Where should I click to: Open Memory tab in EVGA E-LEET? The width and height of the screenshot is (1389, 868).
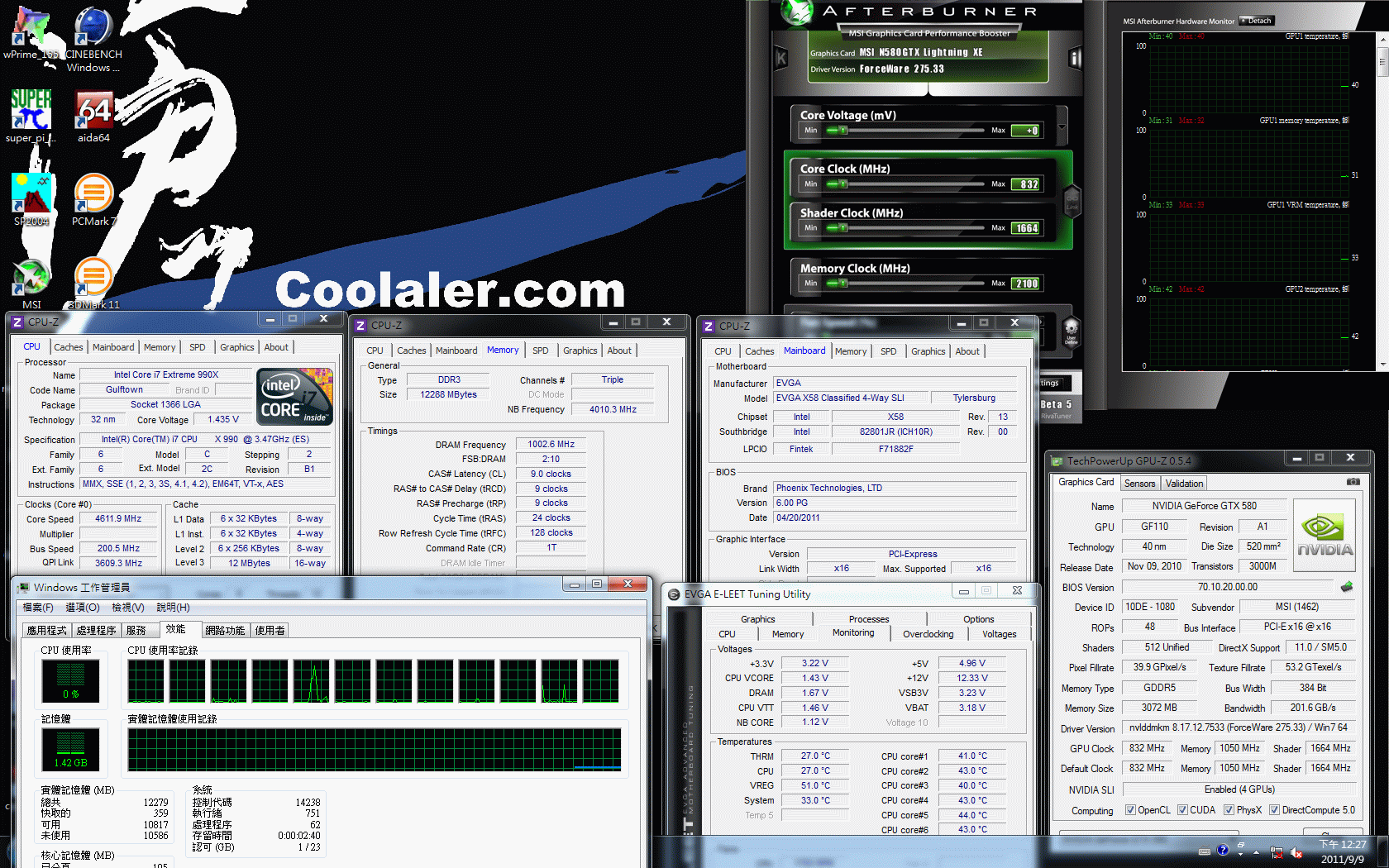click(788, 634)
